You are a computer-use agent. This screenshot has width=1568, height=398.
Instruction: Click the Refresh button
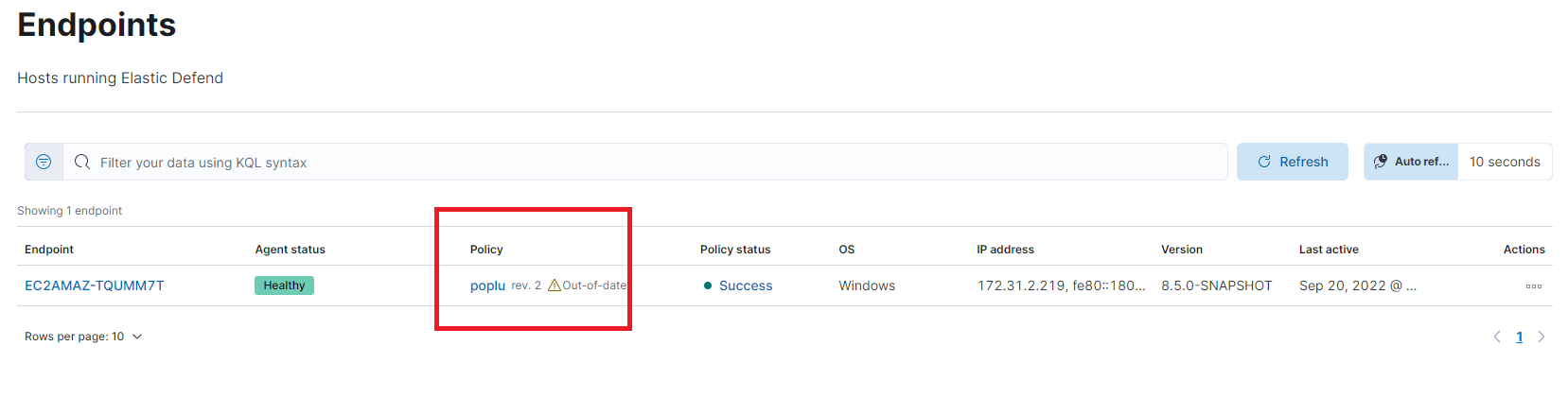click(1293, 162)
